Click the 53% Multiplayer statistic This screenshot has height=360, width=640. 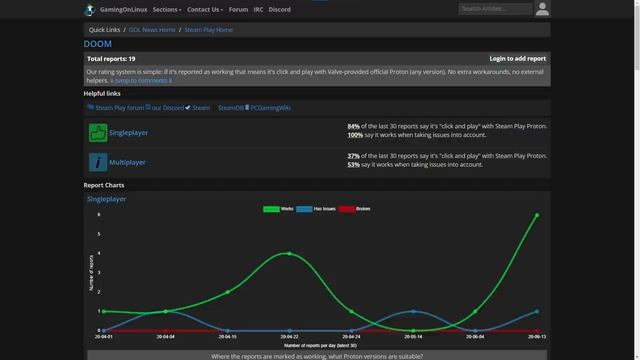click(x=353, y=165)
